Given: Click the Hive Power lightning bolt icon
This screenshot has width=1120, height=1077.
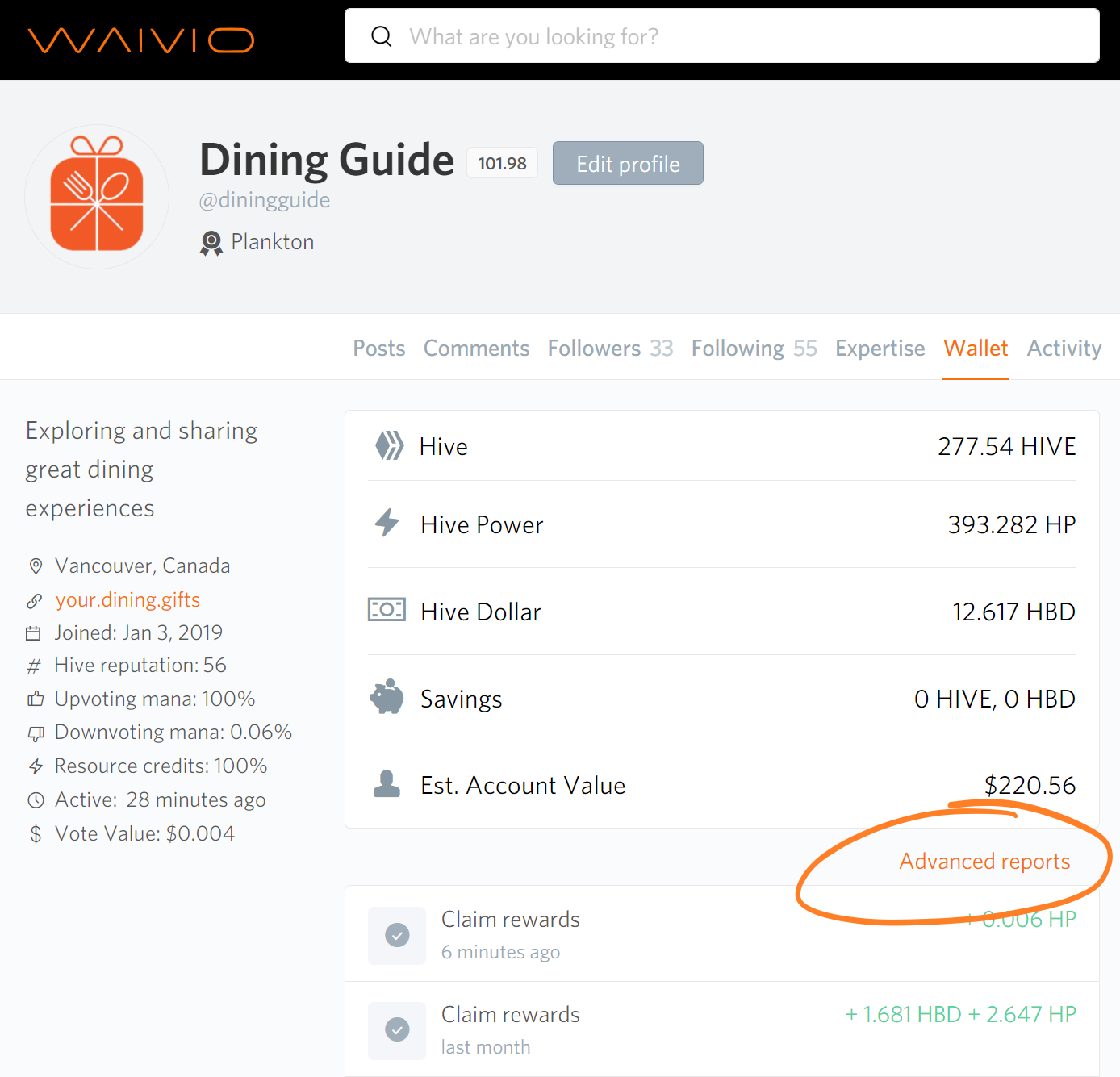Looking at the screenshot, I should [387, 523].
